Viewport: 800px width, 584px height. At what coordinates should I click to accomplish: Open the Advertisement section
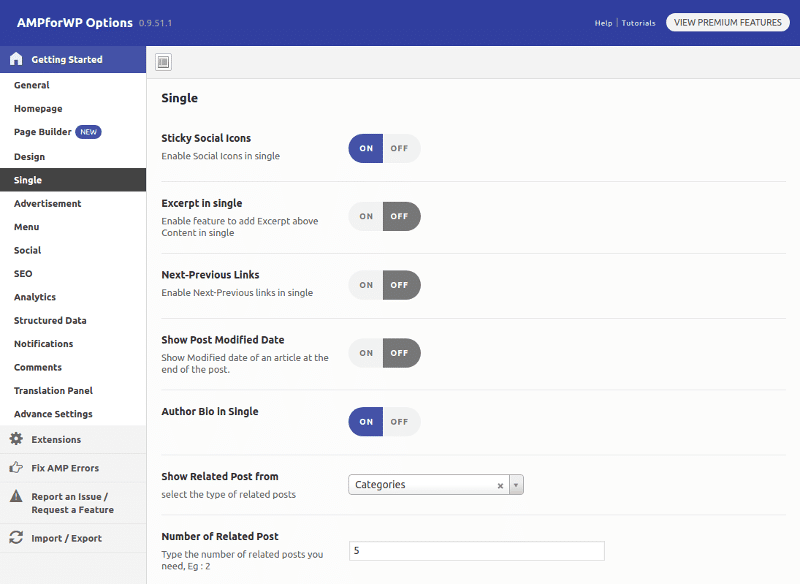click(73, 204)
